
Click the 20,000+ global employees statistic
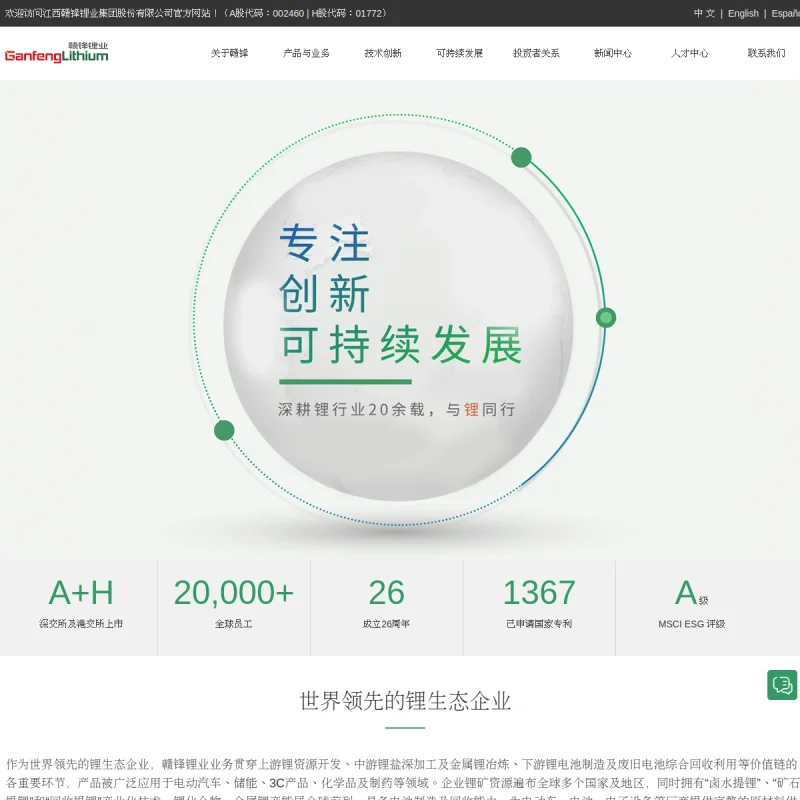click(x=234, y=603)
